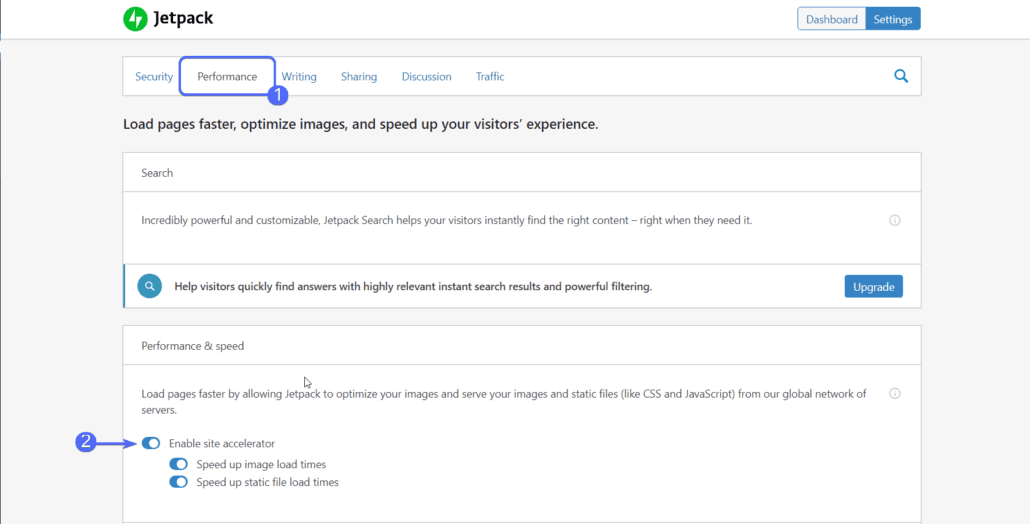Click the Settings button
Image resolution: width=1030 pixels, height=524 pixels.
(x=893, y=19)
